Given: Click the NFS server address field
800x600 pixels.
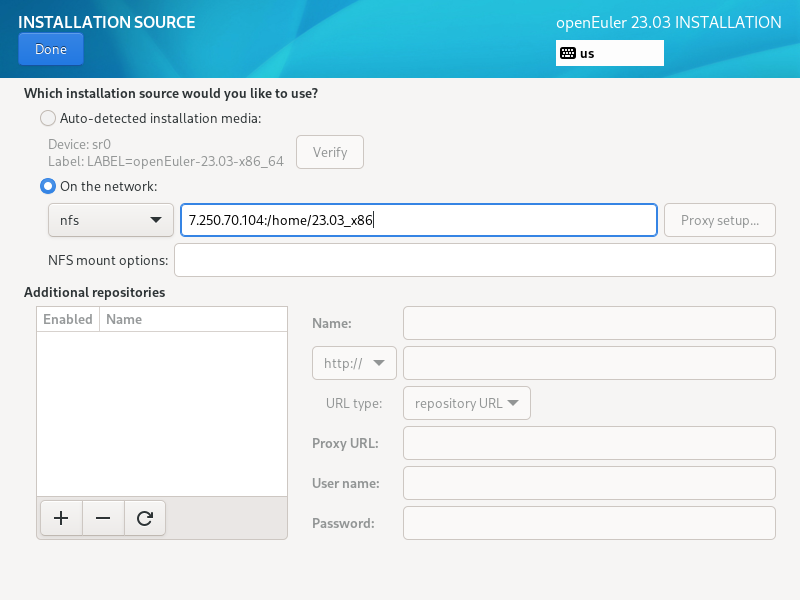Looking at the screenshot, I should [x=418, y=220].
